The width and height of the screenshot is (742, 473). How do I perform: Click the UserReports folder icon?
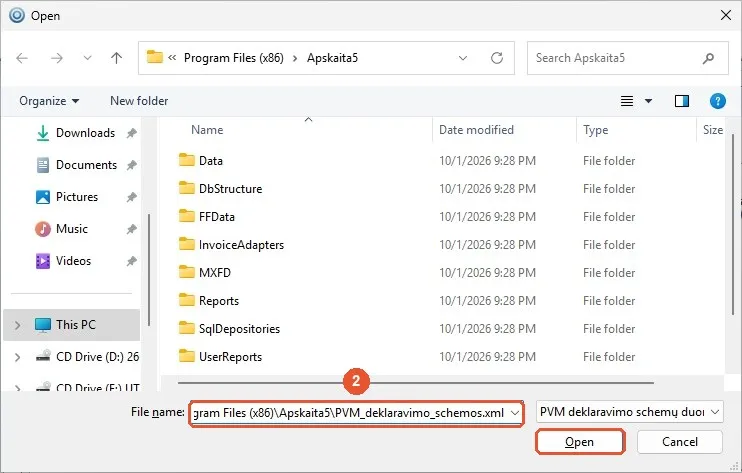(186, 356)
